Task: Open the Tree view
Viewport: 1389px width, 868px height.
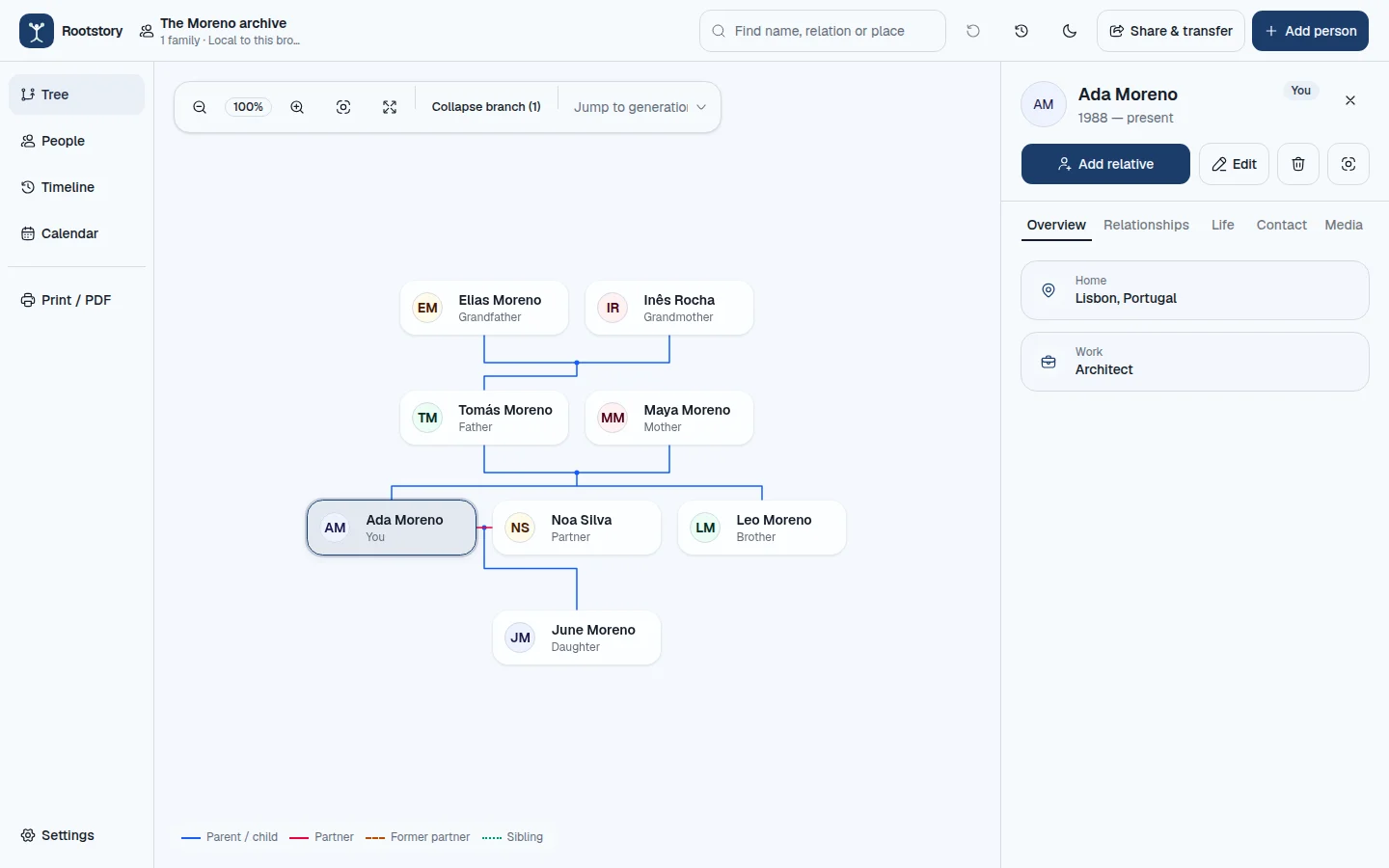Action: 76,95
